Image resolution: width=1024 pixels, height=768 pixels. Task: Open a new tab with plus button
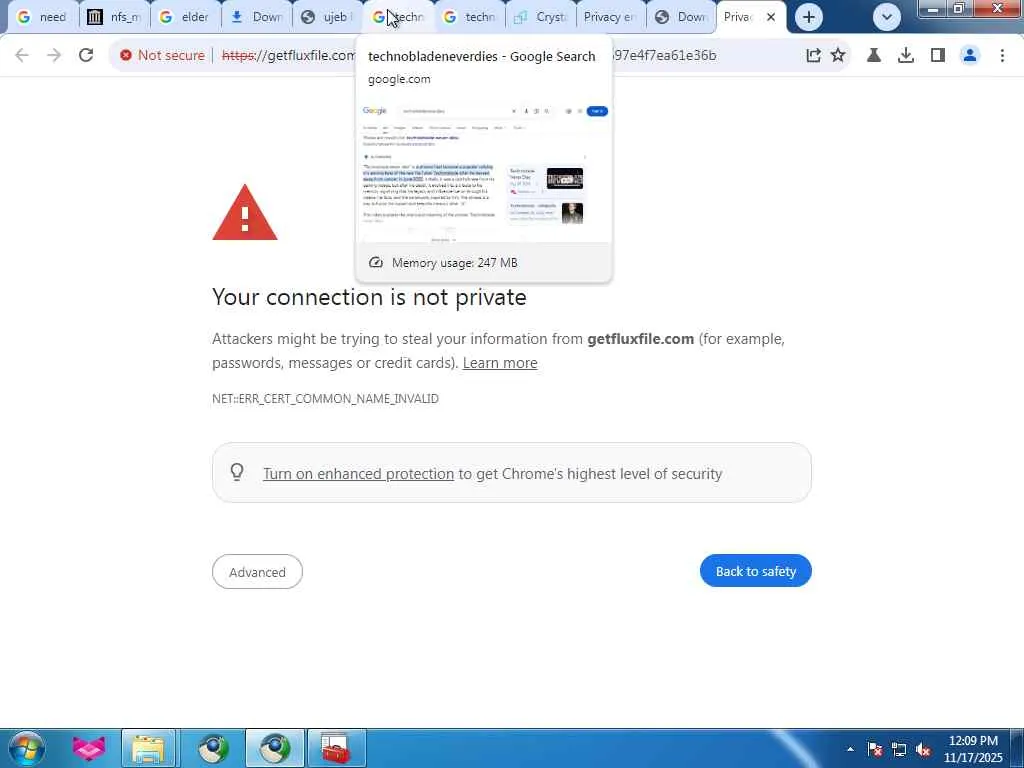tap(808, 17)
